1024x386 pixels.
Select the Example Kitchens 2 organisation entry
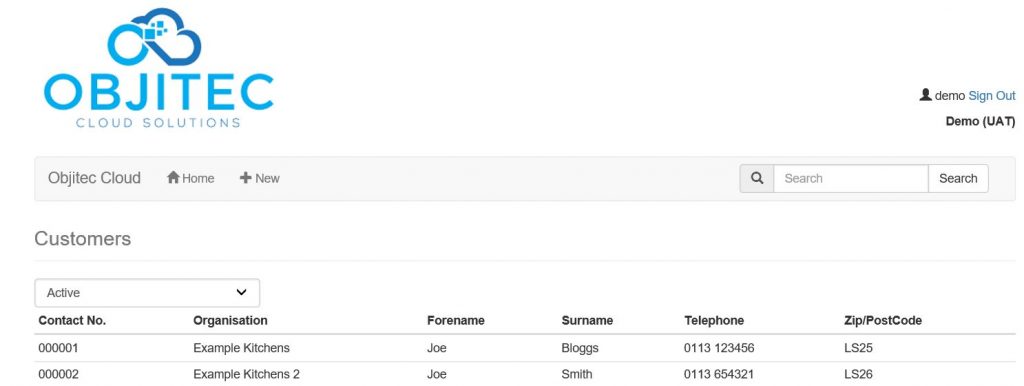[246, 374]
